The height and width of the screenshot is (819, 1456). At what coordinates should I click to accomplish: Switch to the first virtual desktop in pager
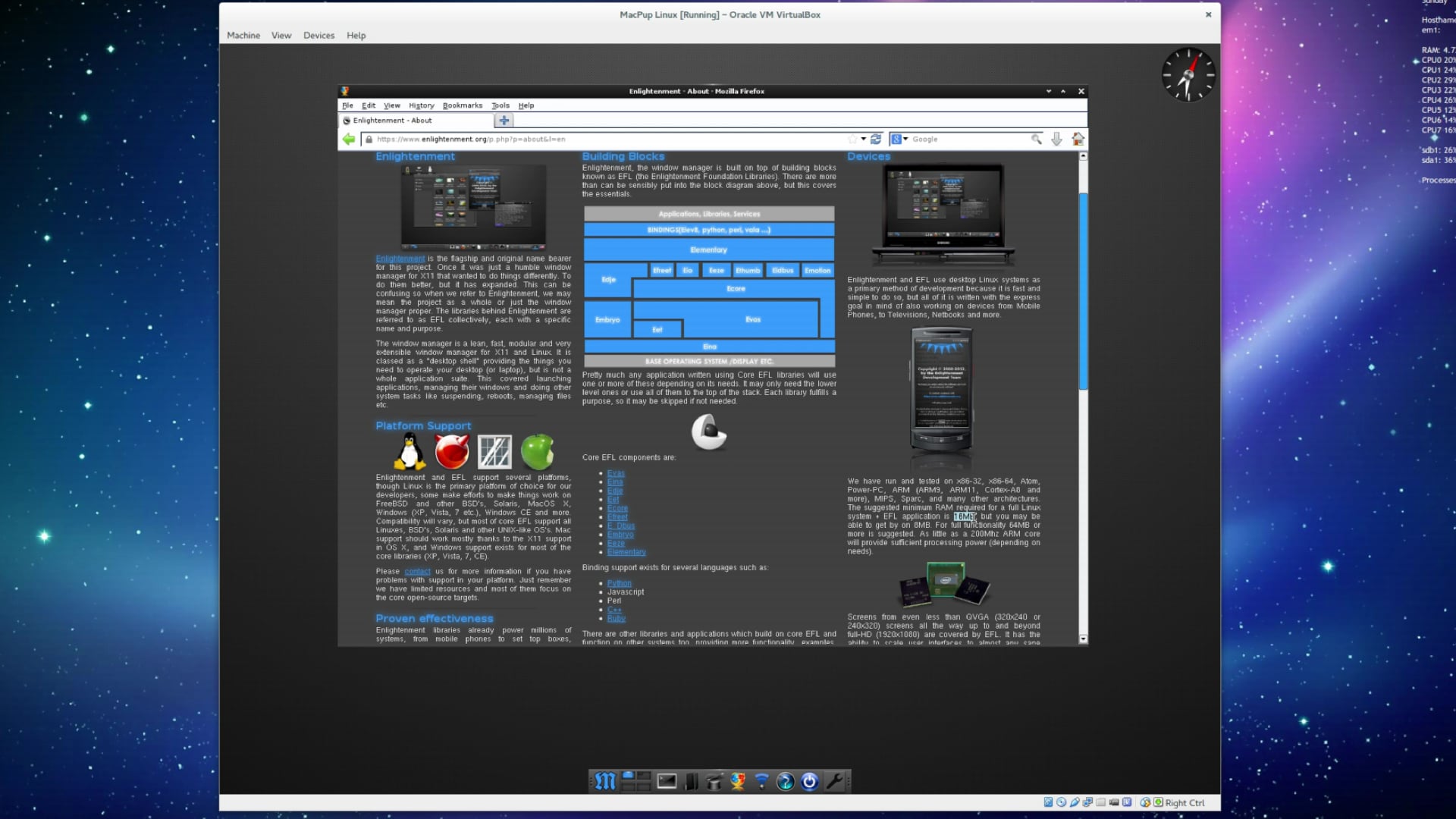coord(628,776)
